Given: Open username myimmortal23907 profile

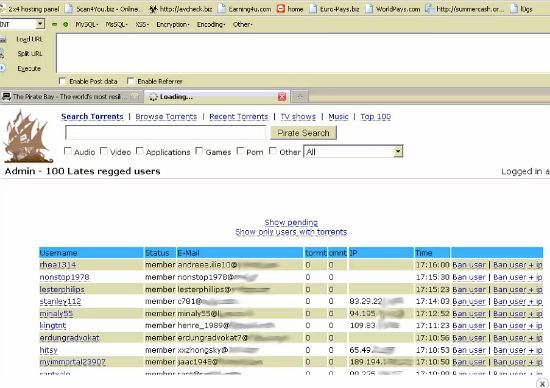Looking at the screenshot, I should [x=73, y=362].
